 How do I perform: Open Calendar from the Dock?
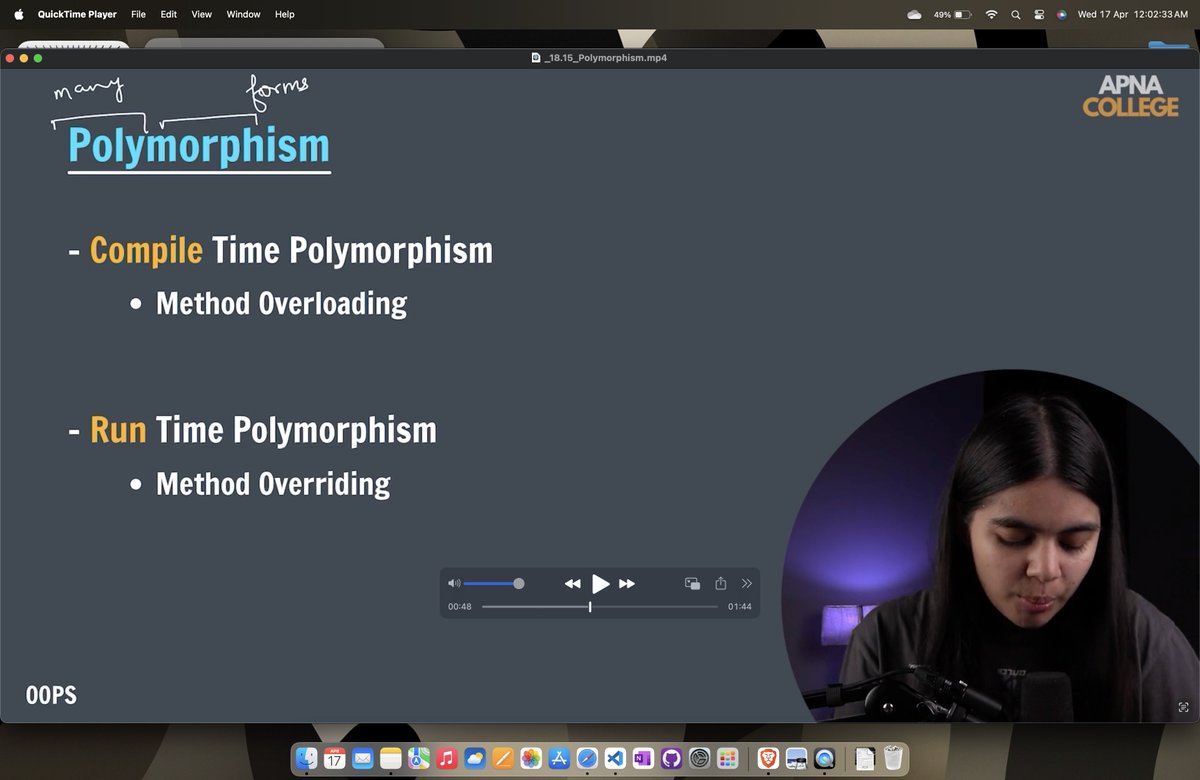335,758
